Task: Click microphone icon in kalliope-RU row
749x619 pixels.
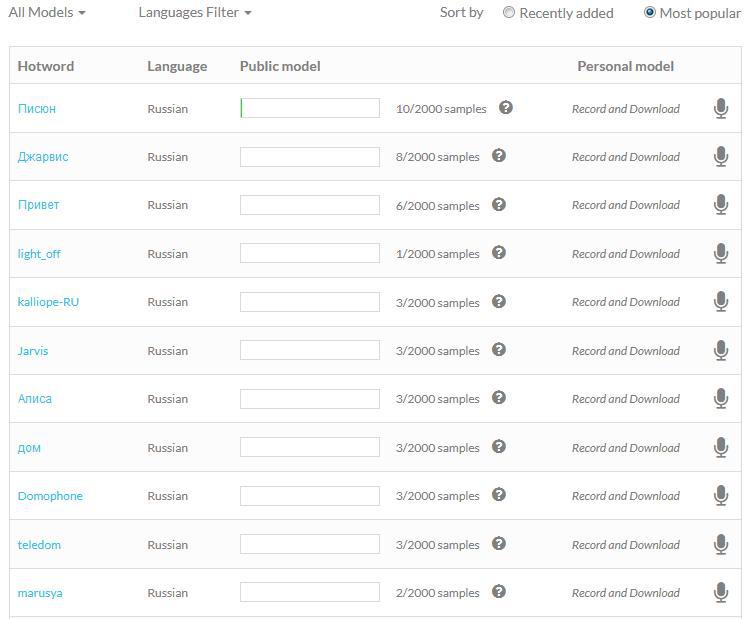Action: [x=720, y=302]
